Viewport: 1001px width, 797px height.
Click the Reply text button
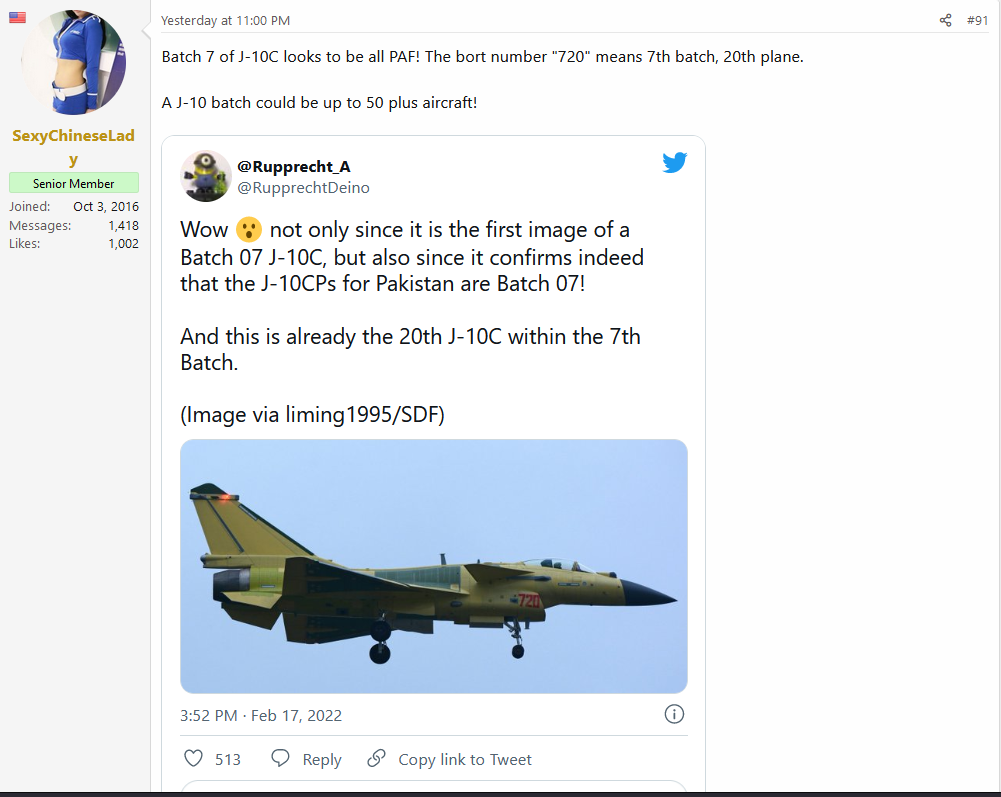tap(322, 759)
